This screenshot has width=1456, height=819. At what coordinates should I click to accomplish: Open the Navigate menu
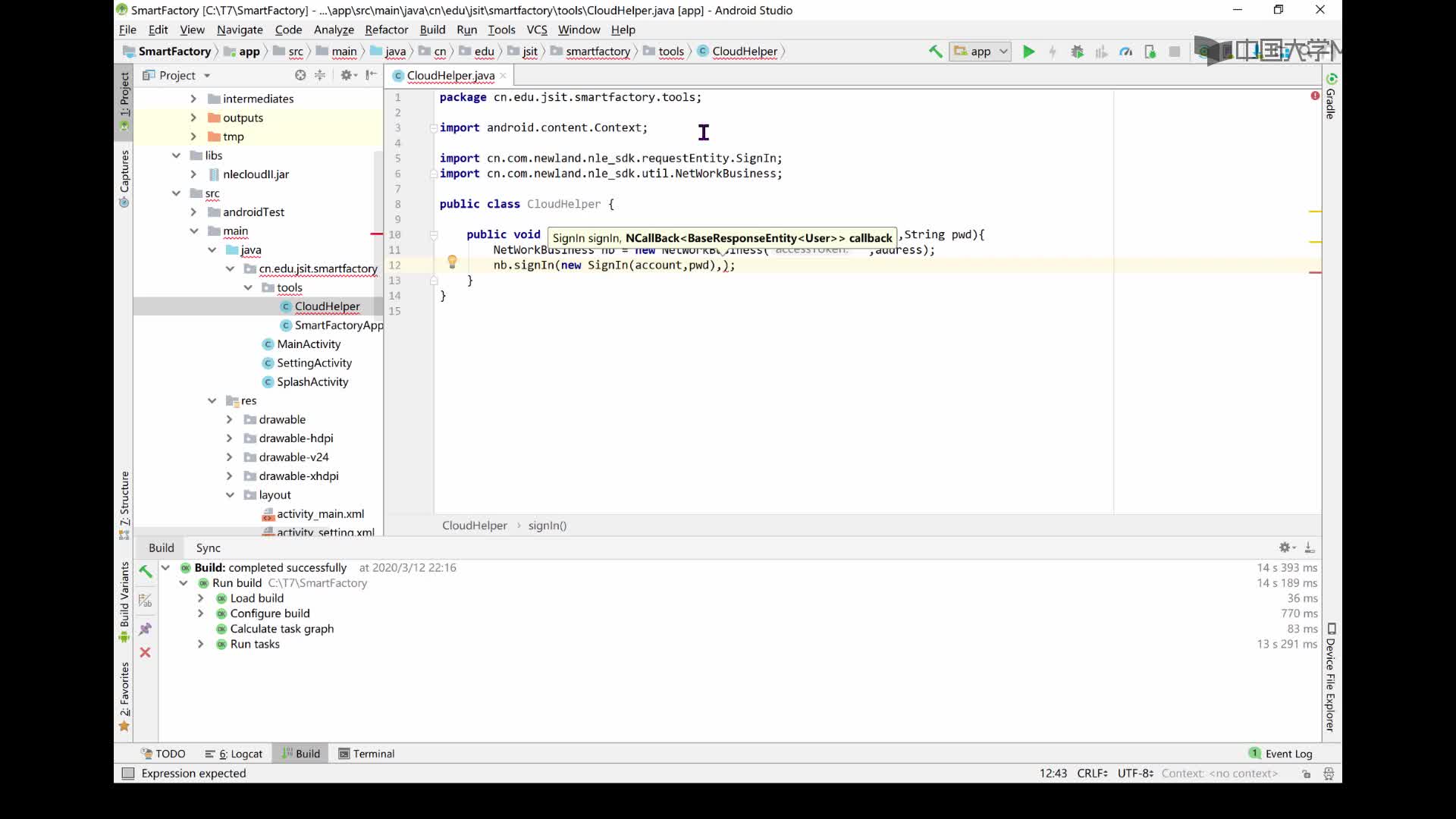[x=240, y=30]
